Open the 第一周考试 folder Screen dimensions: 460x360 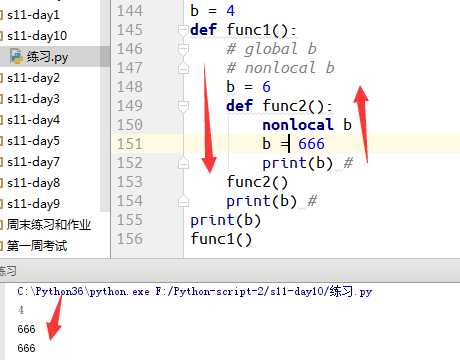(37, 246)
